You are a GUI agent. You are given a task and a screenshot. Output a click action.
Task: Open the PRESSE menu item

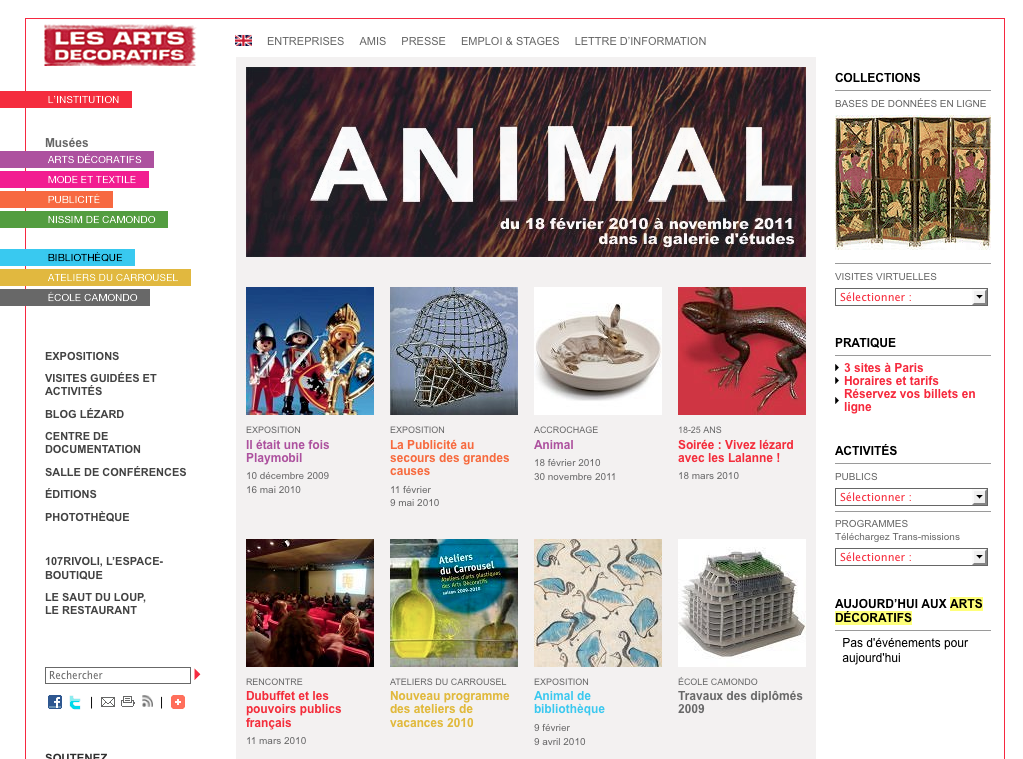423,41
